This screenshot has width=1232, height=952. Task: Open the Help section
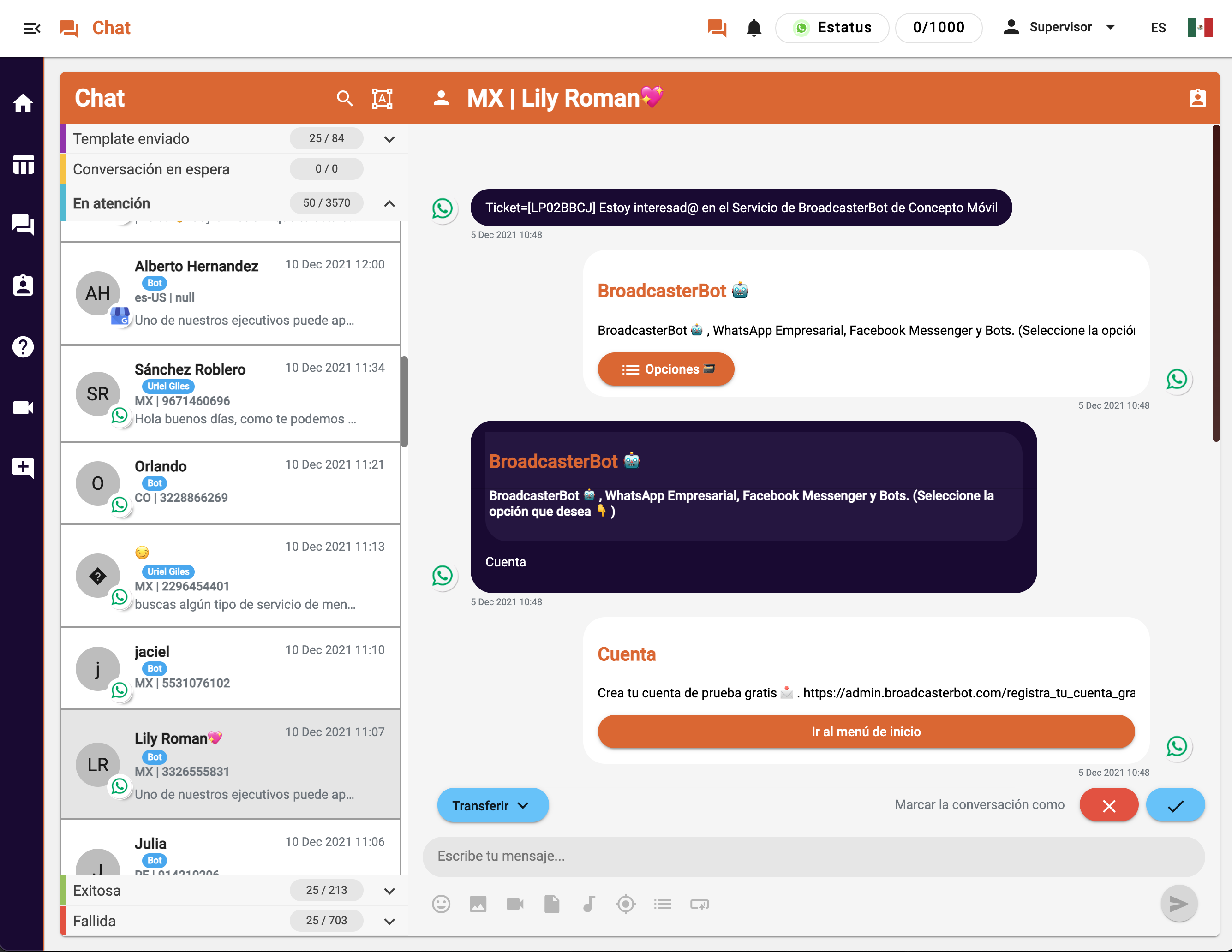click(x=23, y=347)
